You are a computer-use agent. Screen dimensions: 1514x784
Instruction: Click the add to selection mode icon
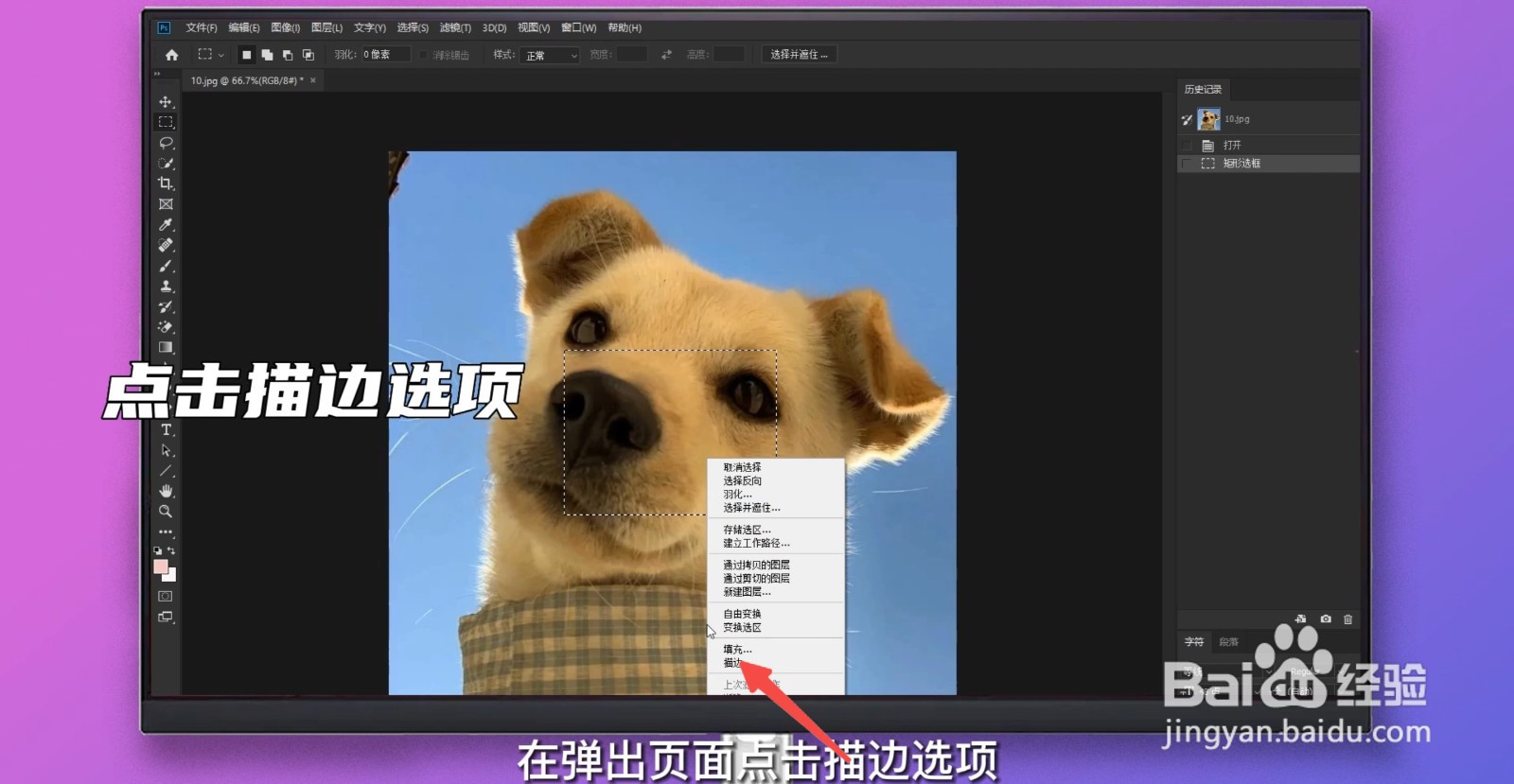pyautogui.click(x=267, y=55)
